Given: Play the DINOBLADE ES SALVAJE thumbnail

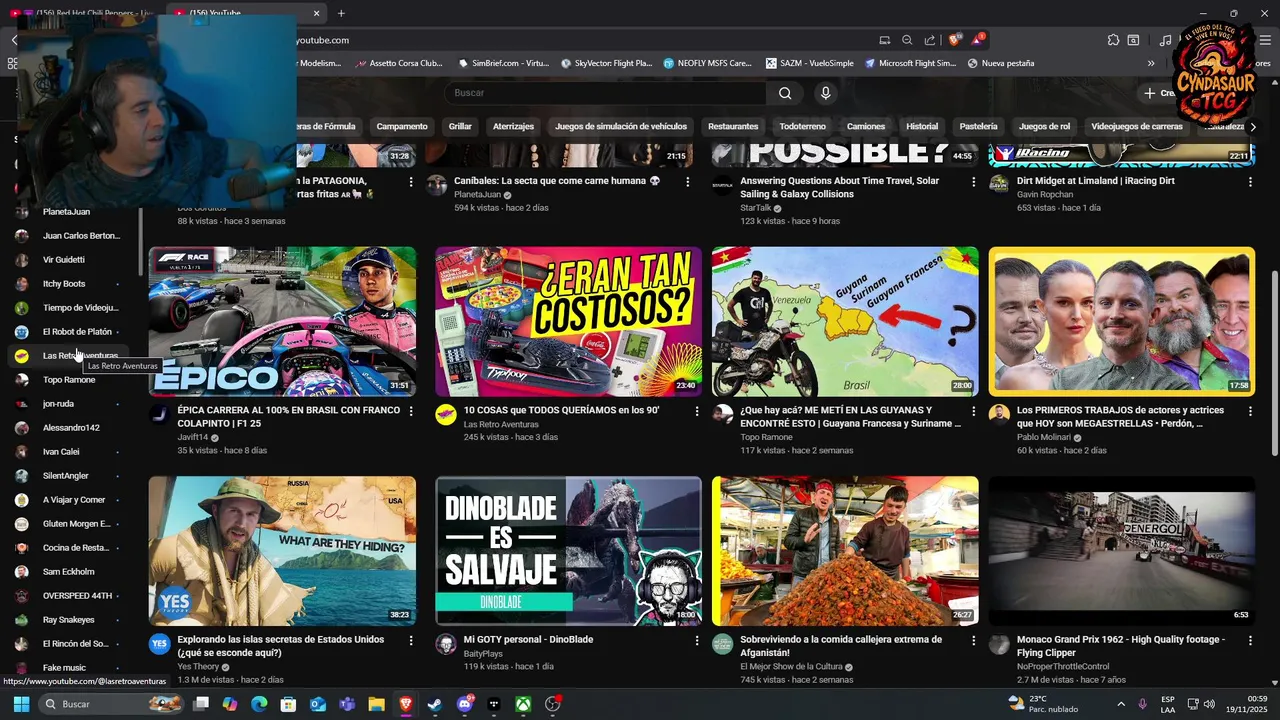Looking at the screenshot, I should click(568, 550).
